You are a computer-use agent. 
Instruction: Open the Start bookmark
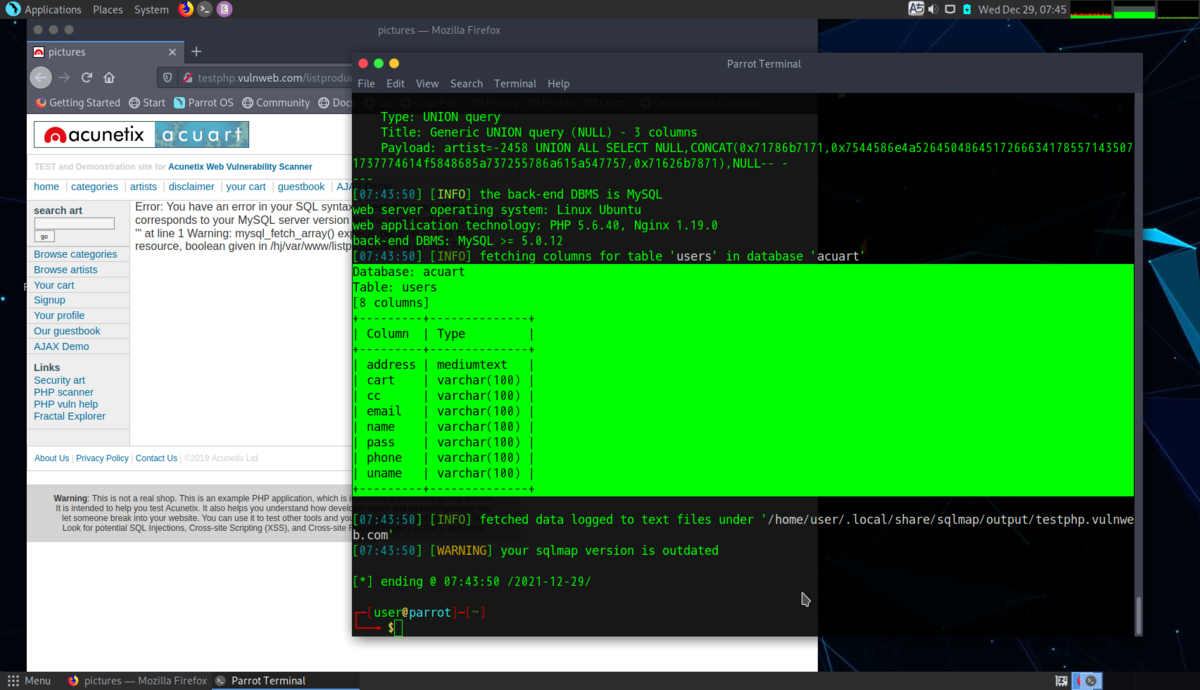coord(148,103)
